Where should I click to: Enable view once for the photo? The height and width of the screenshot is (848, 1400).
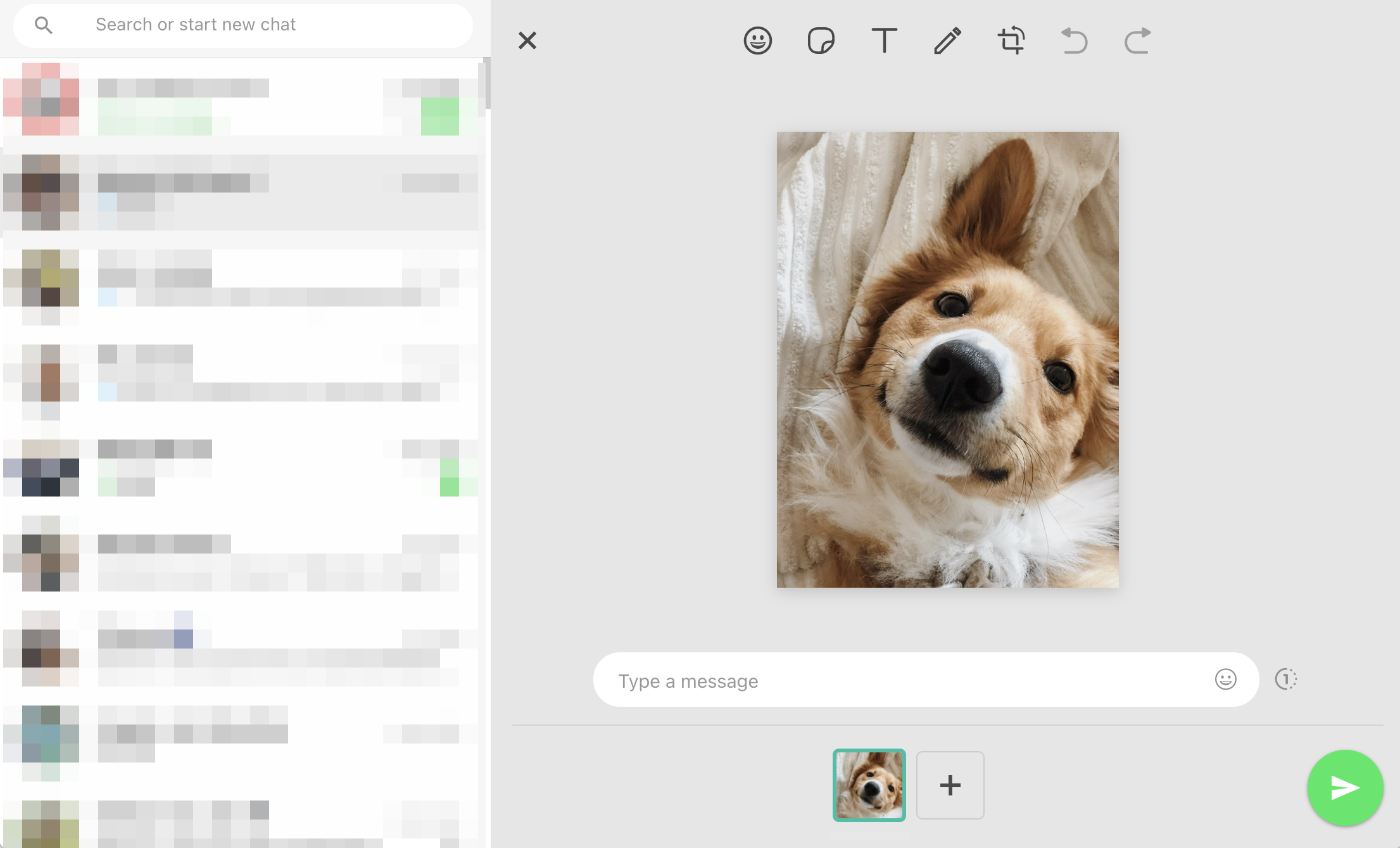tap(1285, 679)
